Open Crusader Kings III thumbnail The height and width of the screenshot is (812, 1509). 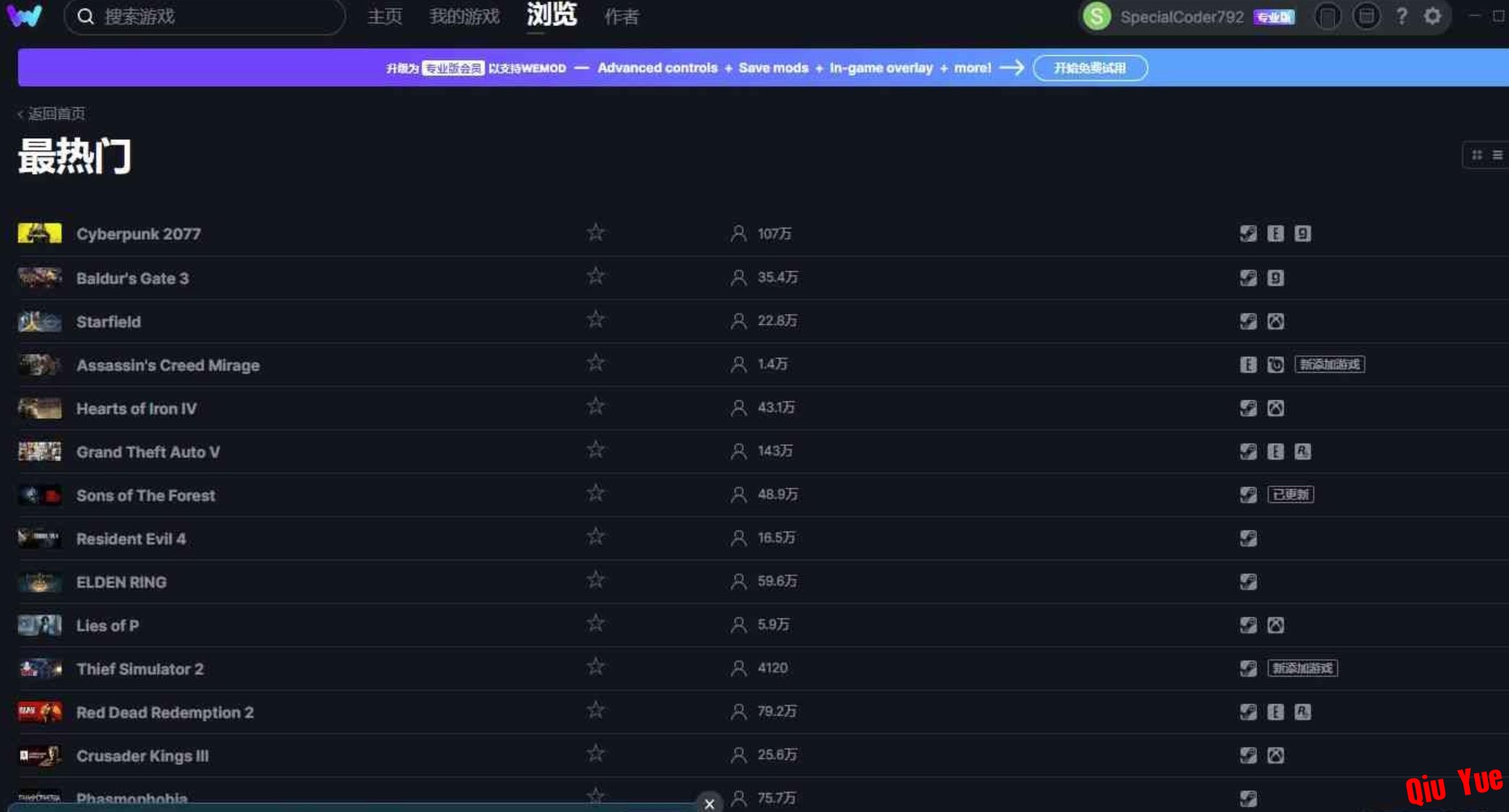(x=40, y=756)
